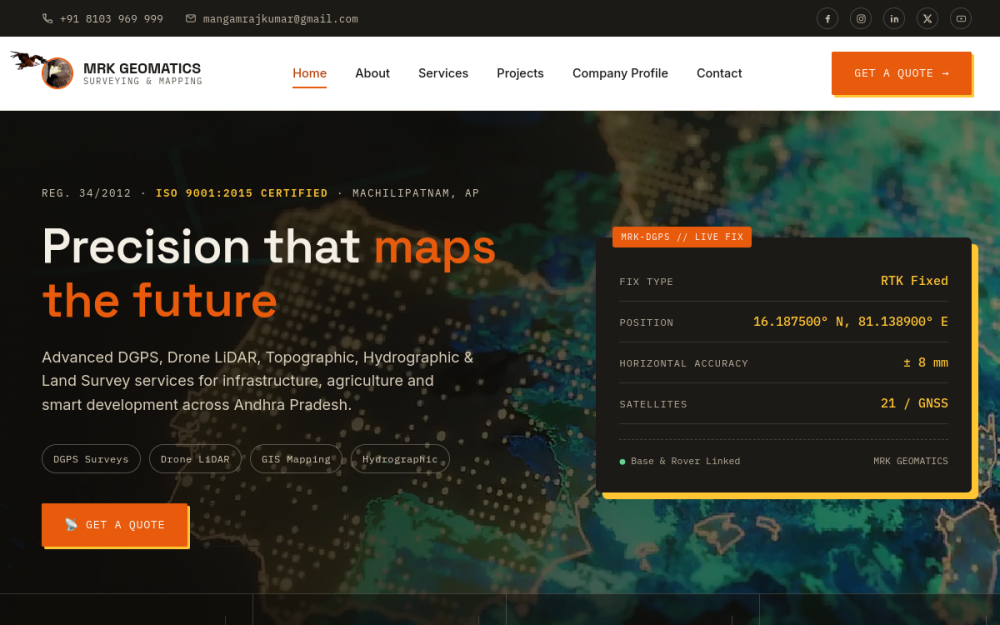Click the Advanced DGPS services description paragraph
1000x625 pixels.
(x=258, y=381)
